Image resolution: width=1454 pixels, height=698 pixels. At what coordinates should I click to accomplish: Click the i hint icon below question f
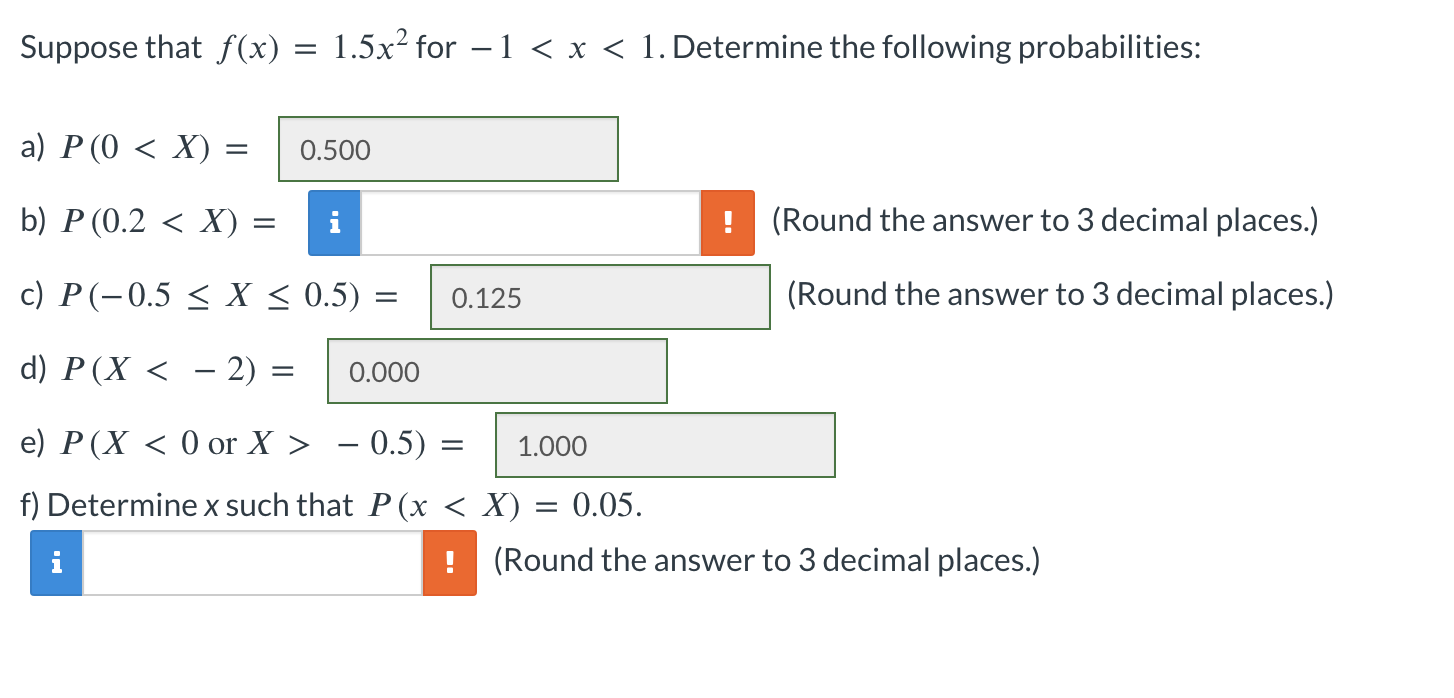[x=55, y=563]
